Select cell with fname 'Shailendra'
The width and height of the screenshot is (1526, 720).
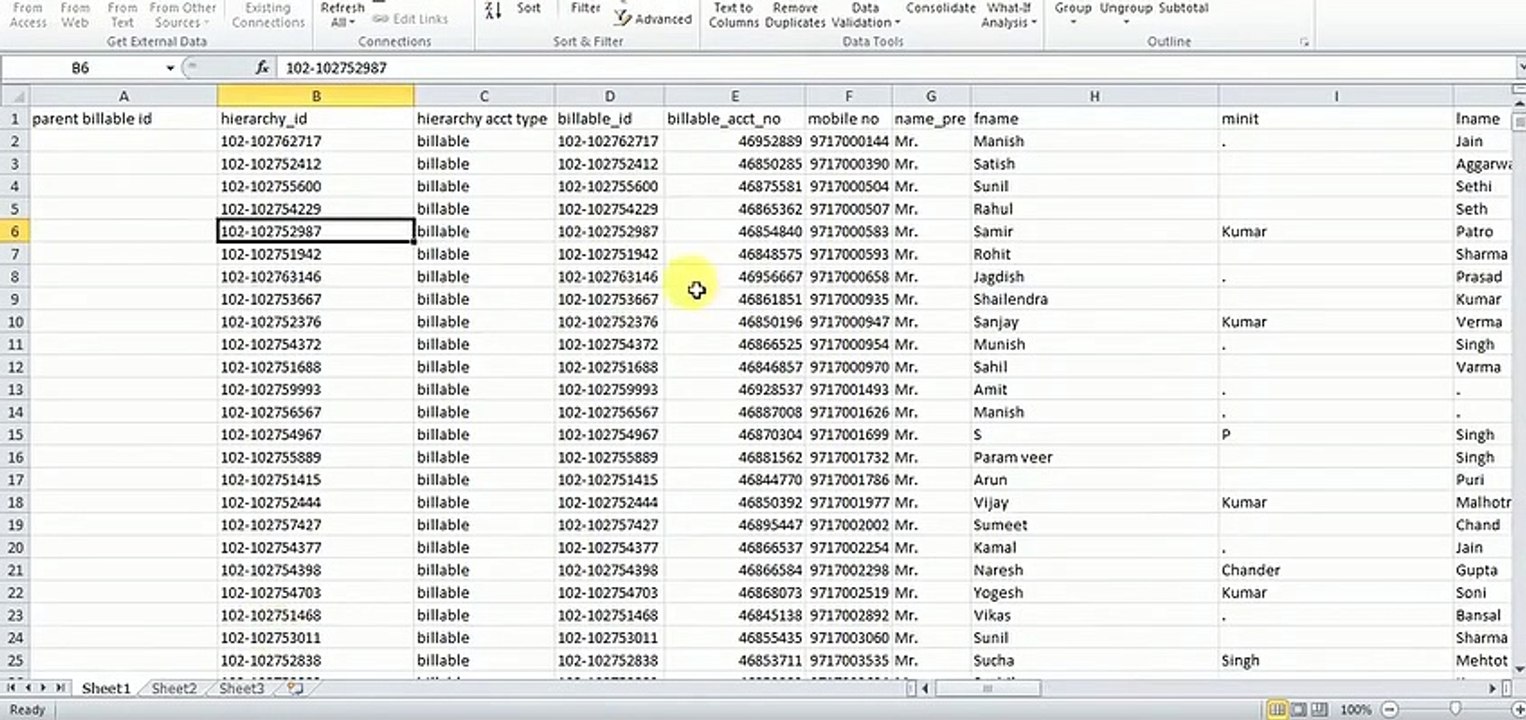(x=1094, y=299)
